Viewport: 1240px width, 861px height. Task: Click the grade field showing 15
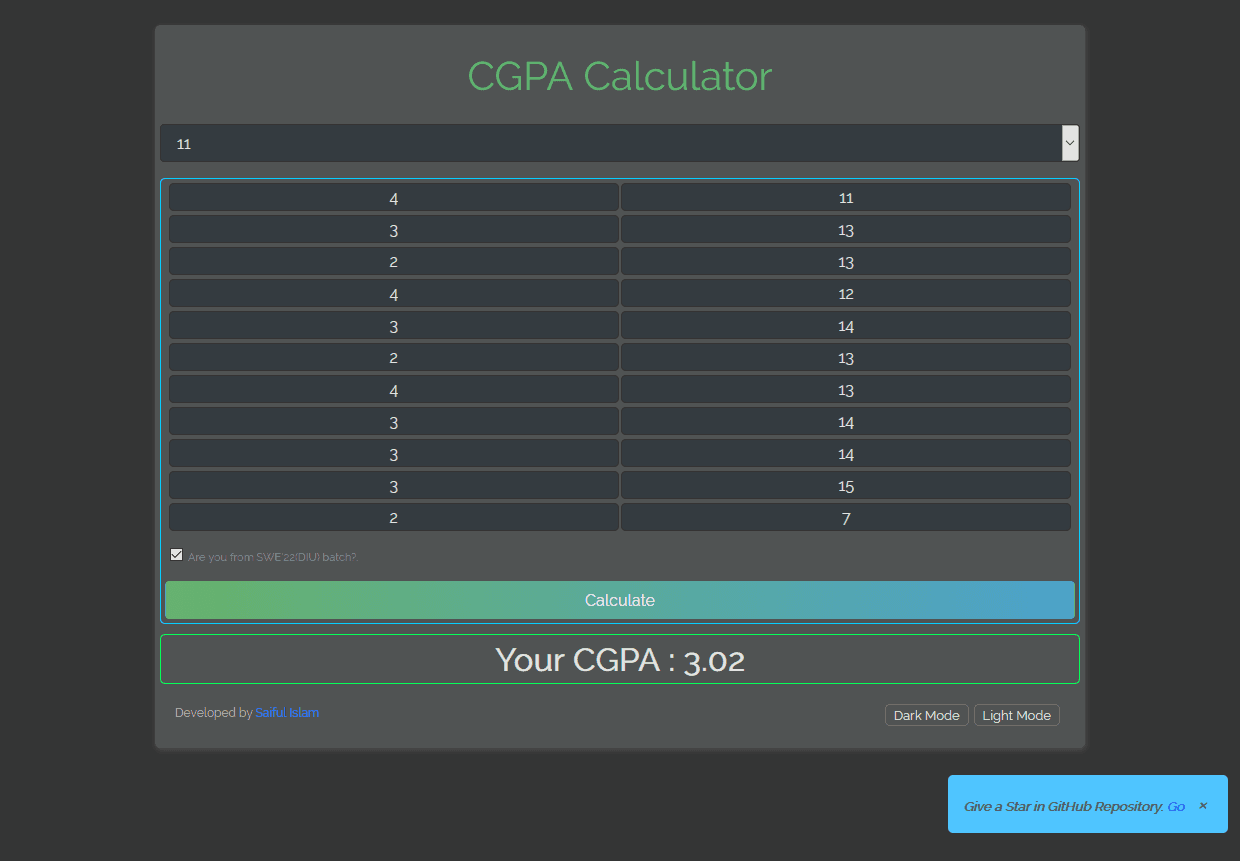click(845, 486)
